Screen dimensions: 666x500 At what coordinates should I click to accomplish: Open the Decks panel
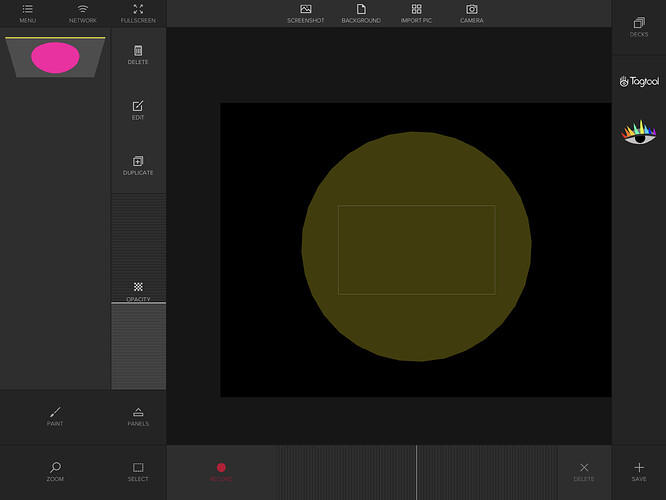pos(639,26)
